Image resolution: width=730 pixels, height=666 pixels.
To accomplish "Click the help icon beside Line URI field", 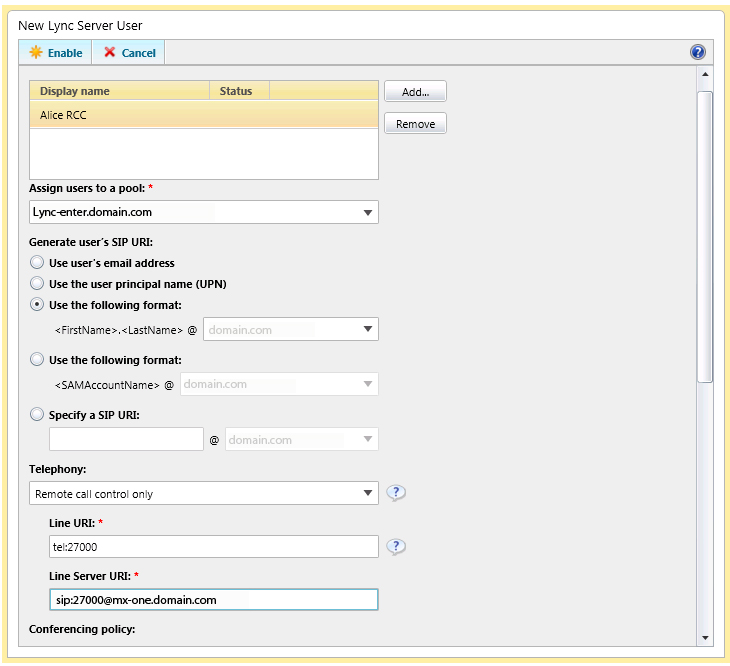I will click(396, 546).
